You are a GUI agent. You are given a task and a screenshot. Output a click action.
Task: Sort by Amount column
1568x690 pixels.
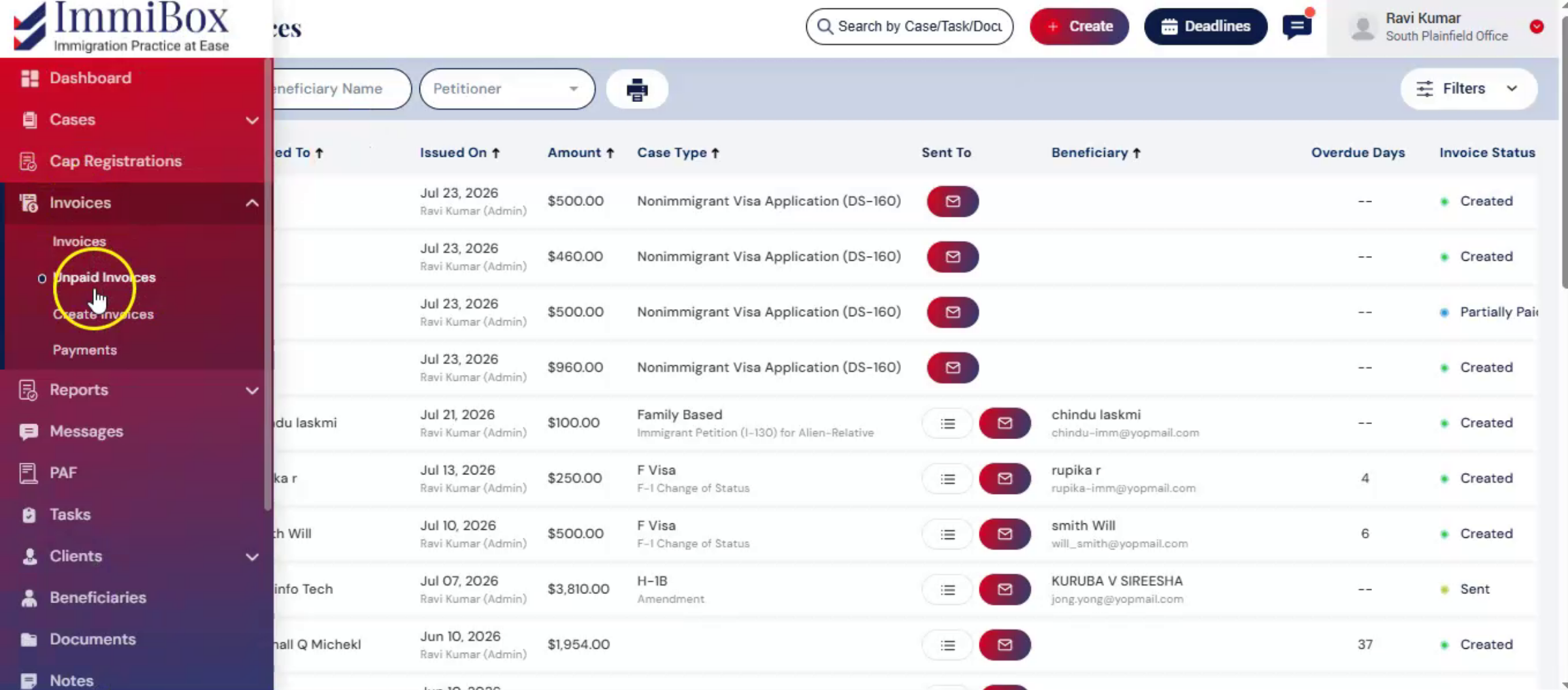pos(581,153)
